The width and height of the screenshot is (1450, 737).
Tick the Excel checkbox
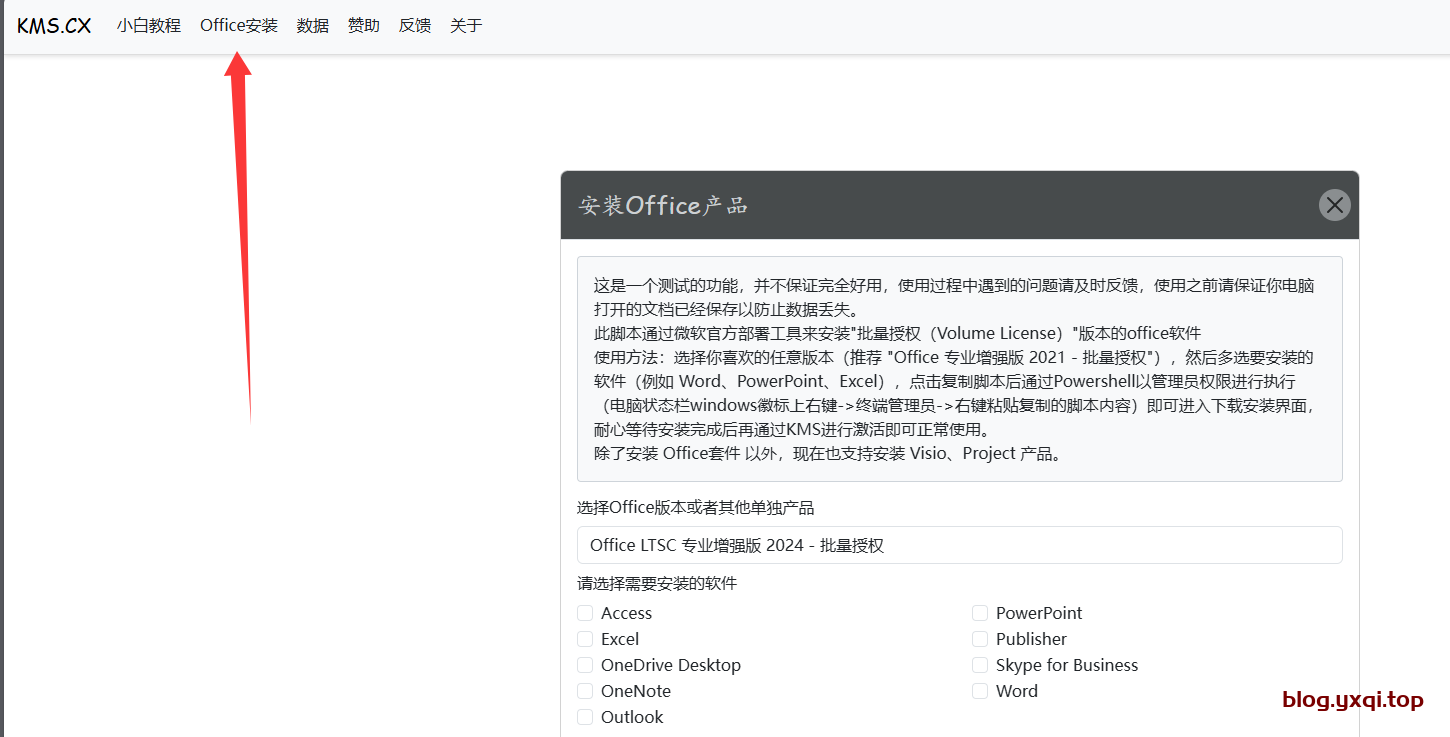coord(585,639)
